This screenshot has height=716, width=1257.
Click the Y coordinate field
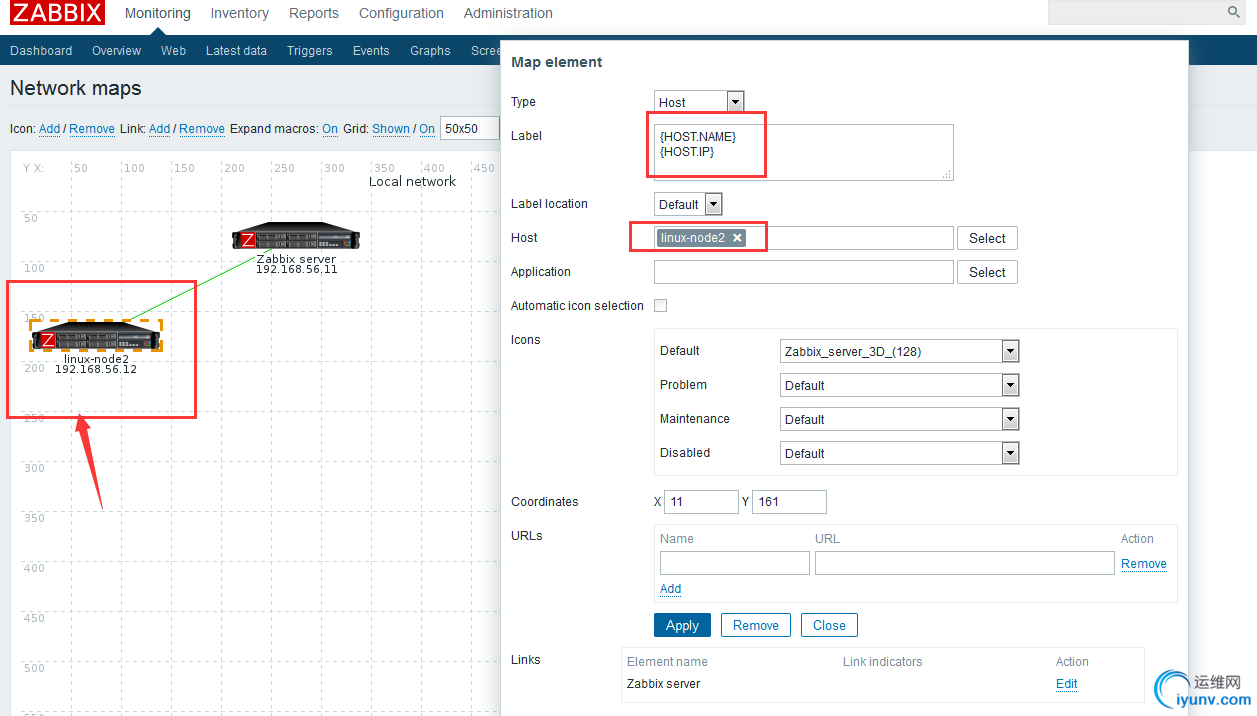789,502
